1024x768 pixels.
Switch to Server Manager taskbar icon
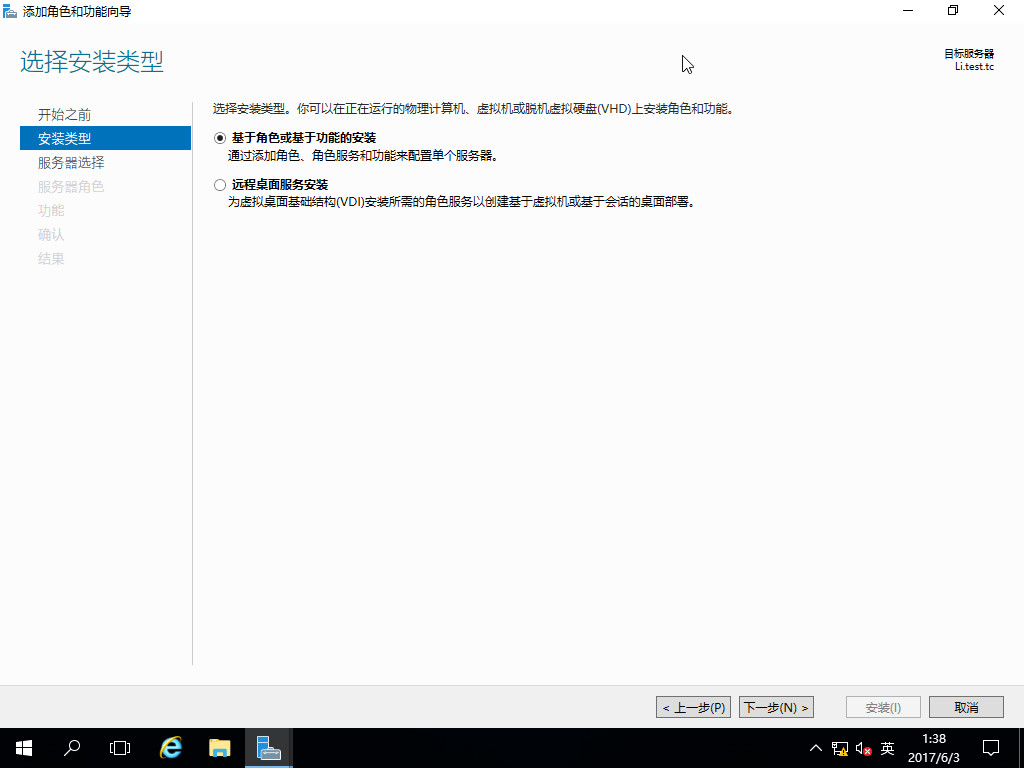click(x=268, y=748)
